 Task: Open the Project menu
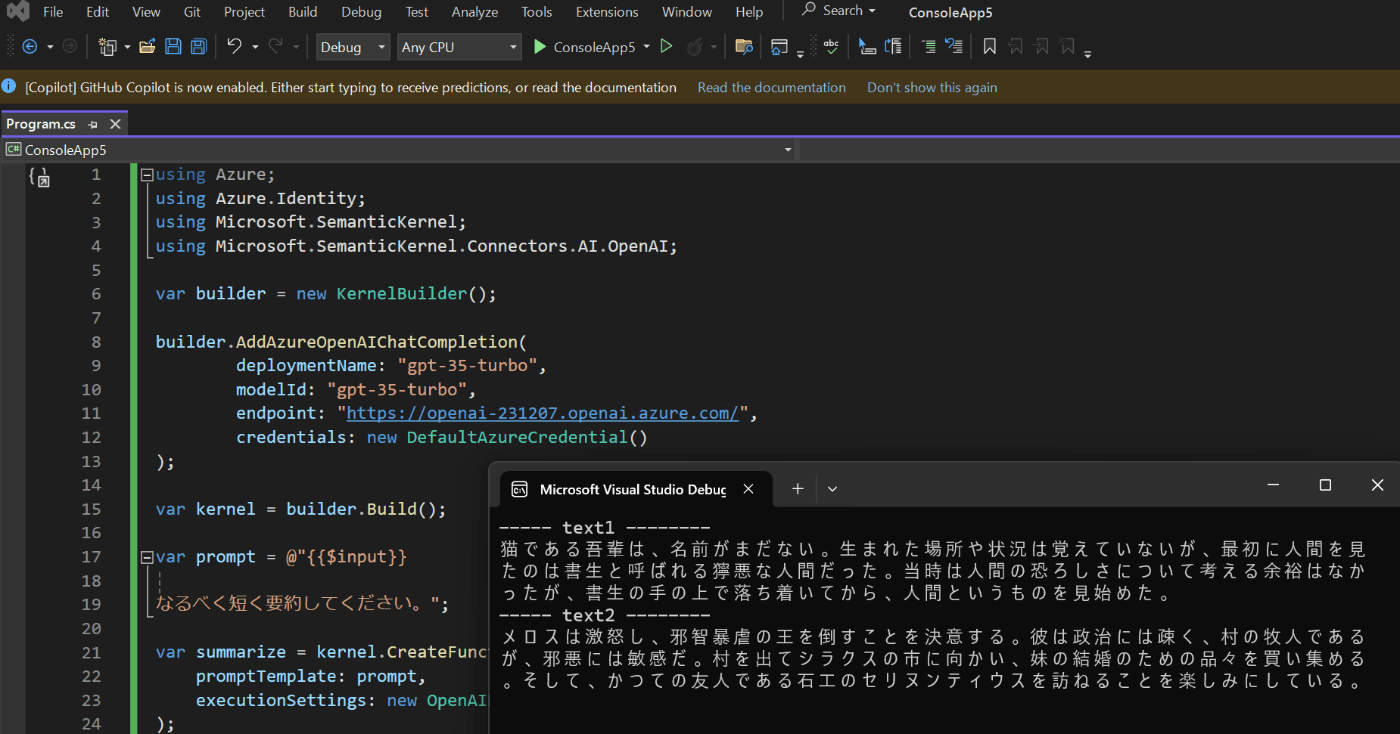point(244,12)
